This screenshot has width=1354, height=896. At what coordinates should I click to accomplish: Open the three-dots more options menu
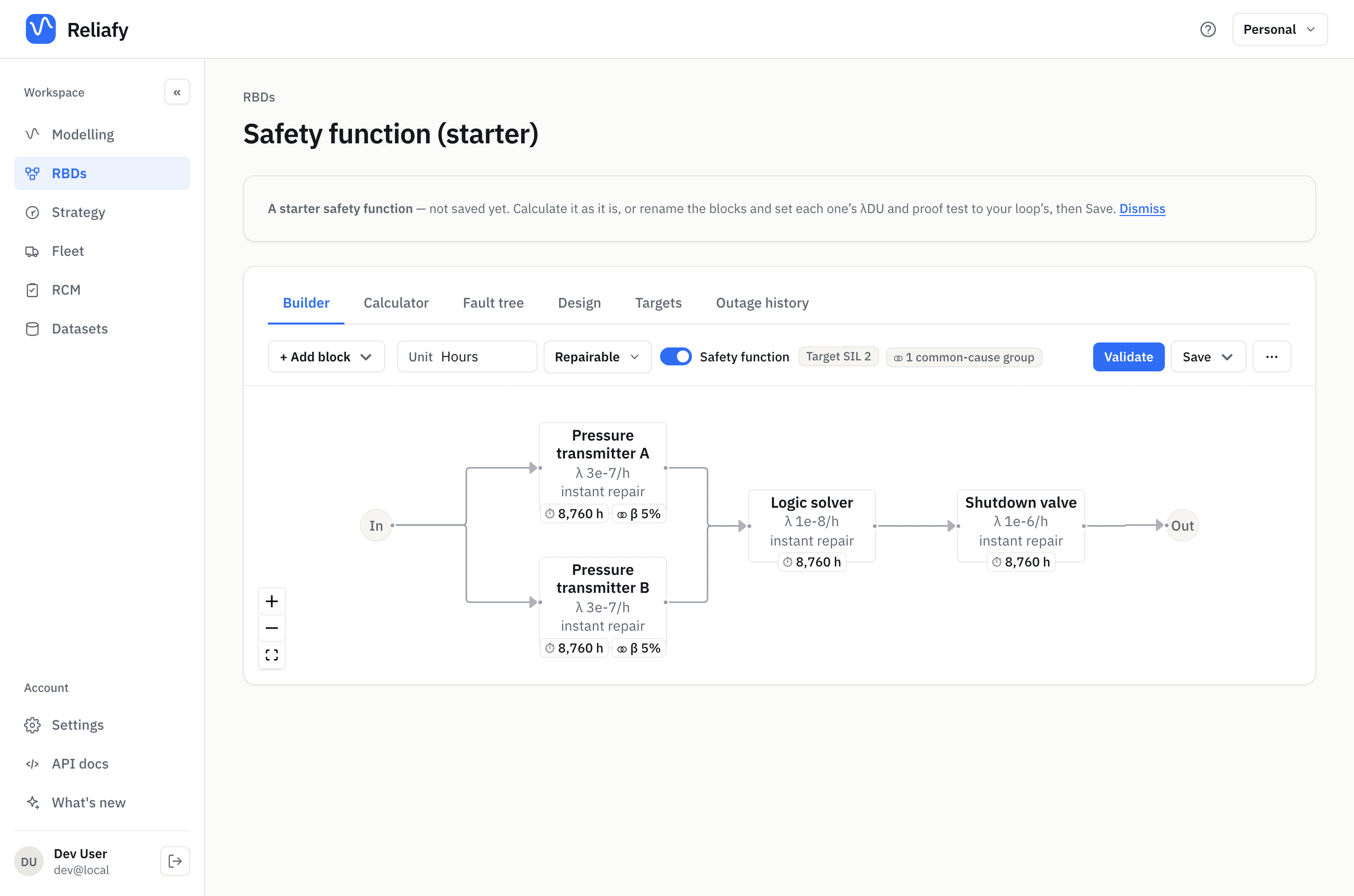tap(1272, 356)
